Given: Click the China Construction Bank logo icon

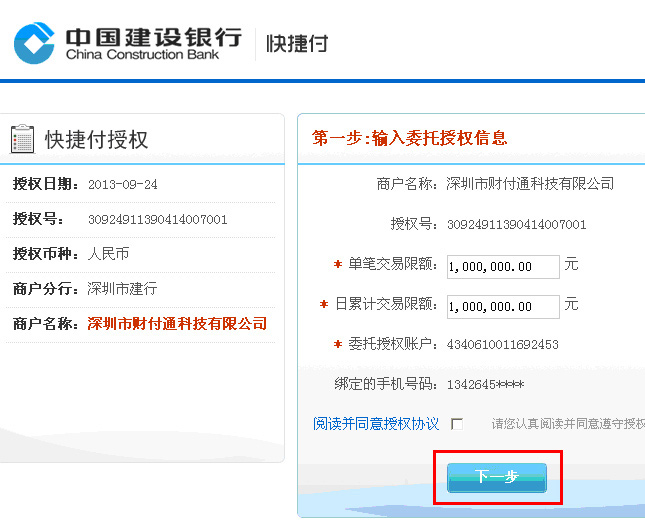Looking at the screenshot, I should coord(35,43).
